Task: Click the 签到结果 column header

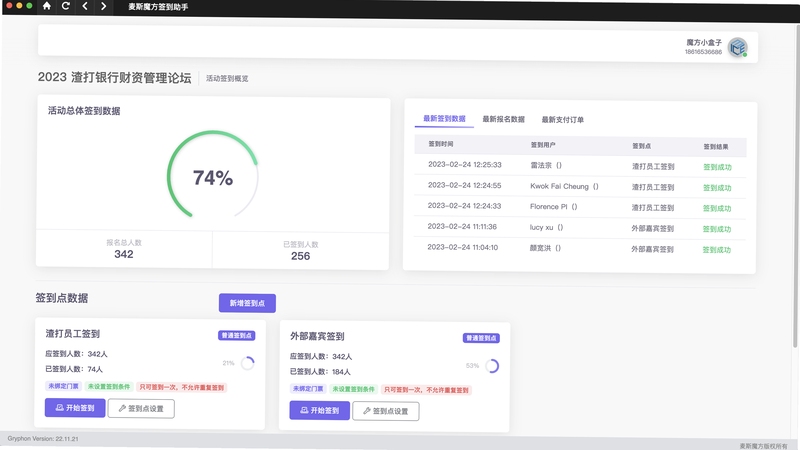Action: click(x=716, y=146)
